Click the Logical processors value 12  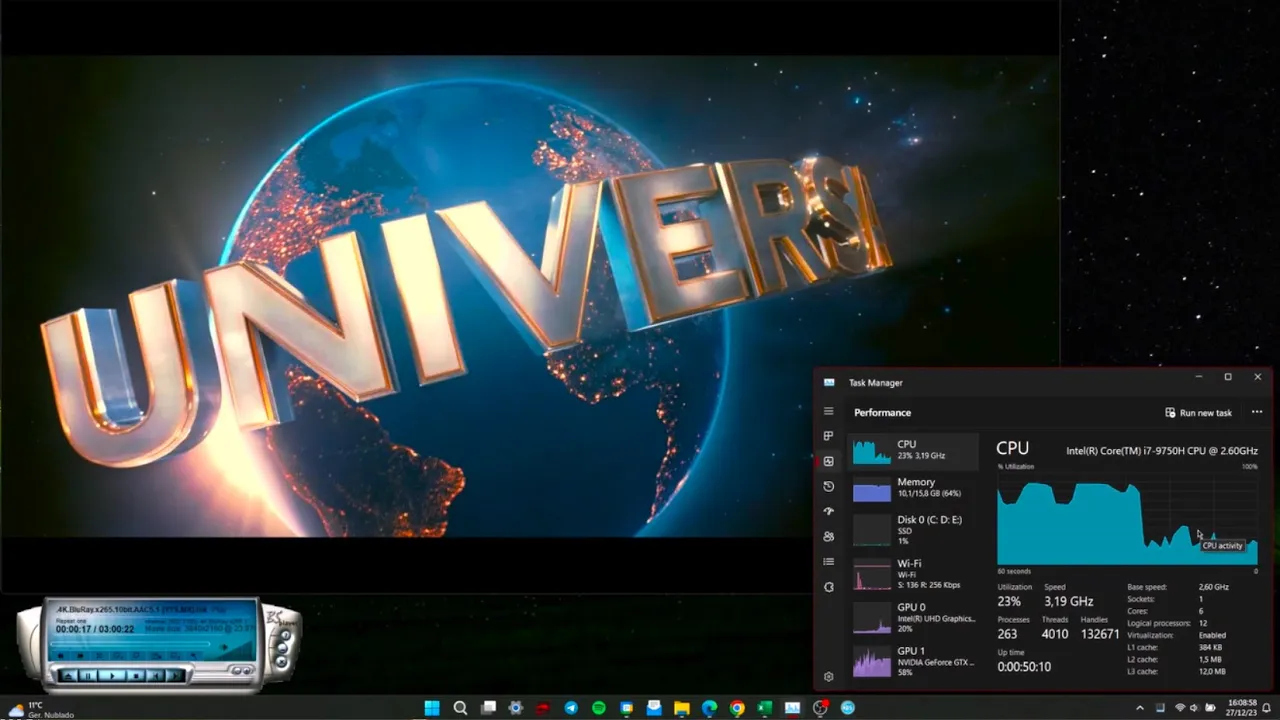(1202, 623)
